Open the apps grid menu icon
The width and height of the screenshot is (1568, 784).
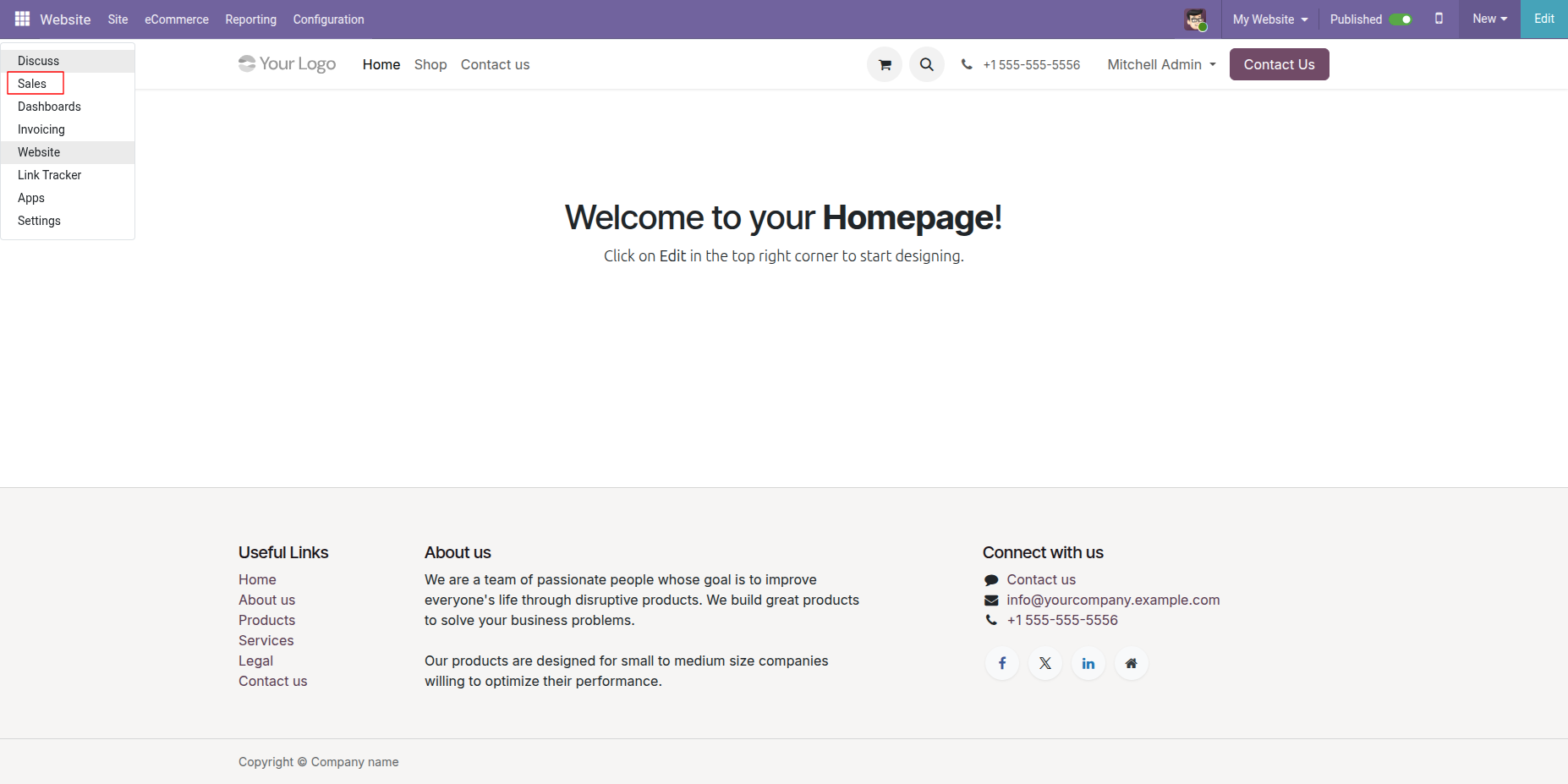[x=22, y=19]
